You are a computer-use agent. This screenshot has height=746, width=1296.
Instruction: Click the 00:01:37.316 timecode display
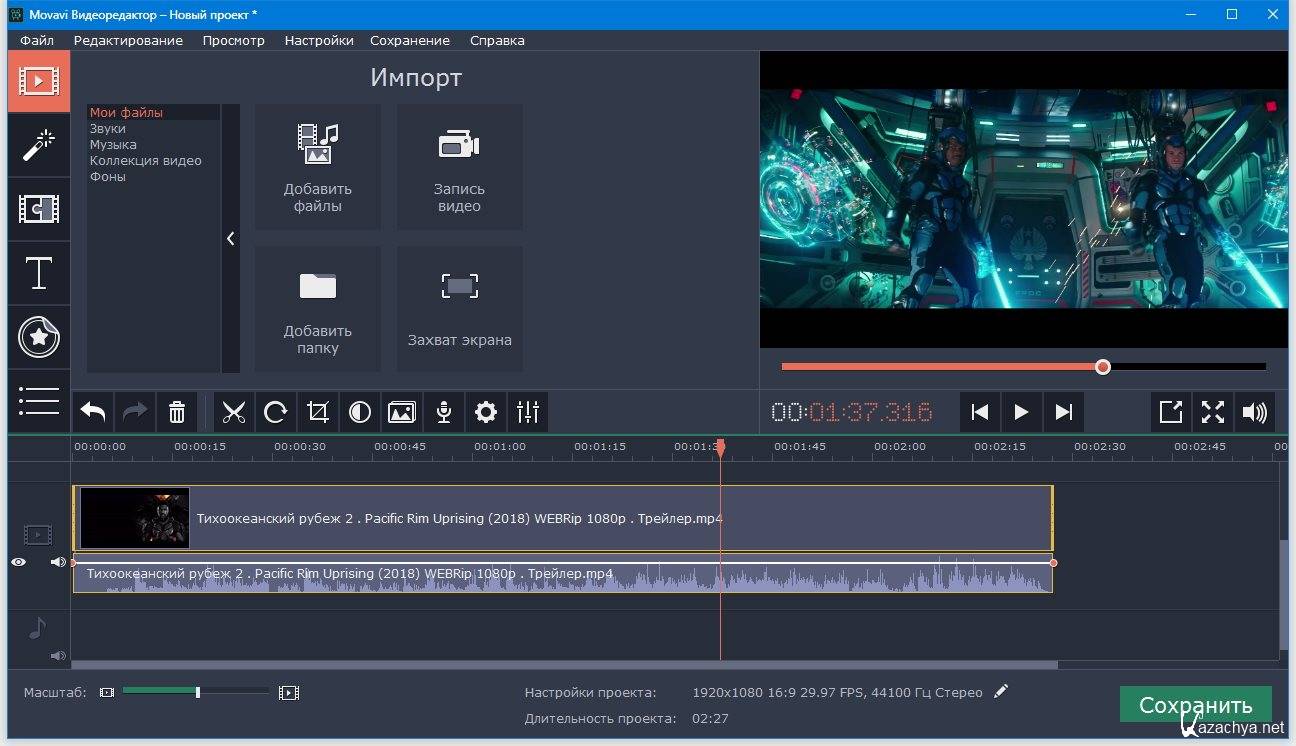click(852, 412)
